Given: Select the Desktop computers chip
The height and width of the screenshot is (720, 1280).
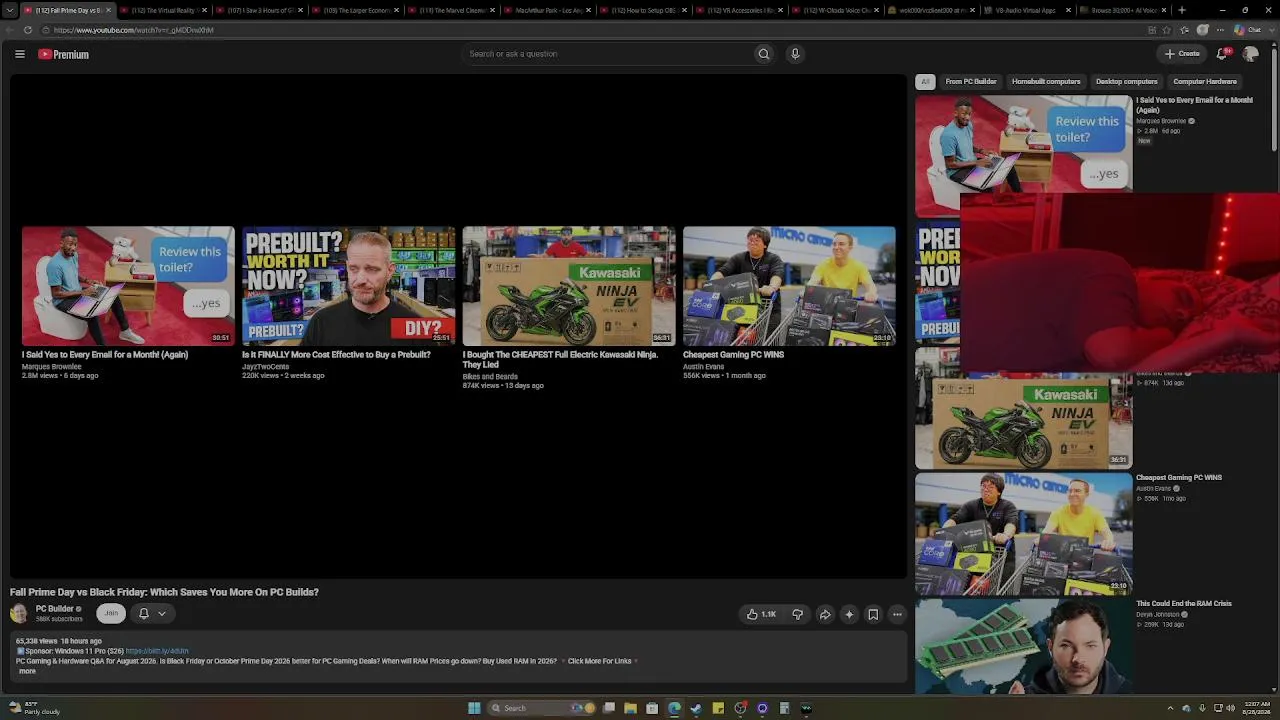Looking at the screenshot, I should pos(1126,82).
